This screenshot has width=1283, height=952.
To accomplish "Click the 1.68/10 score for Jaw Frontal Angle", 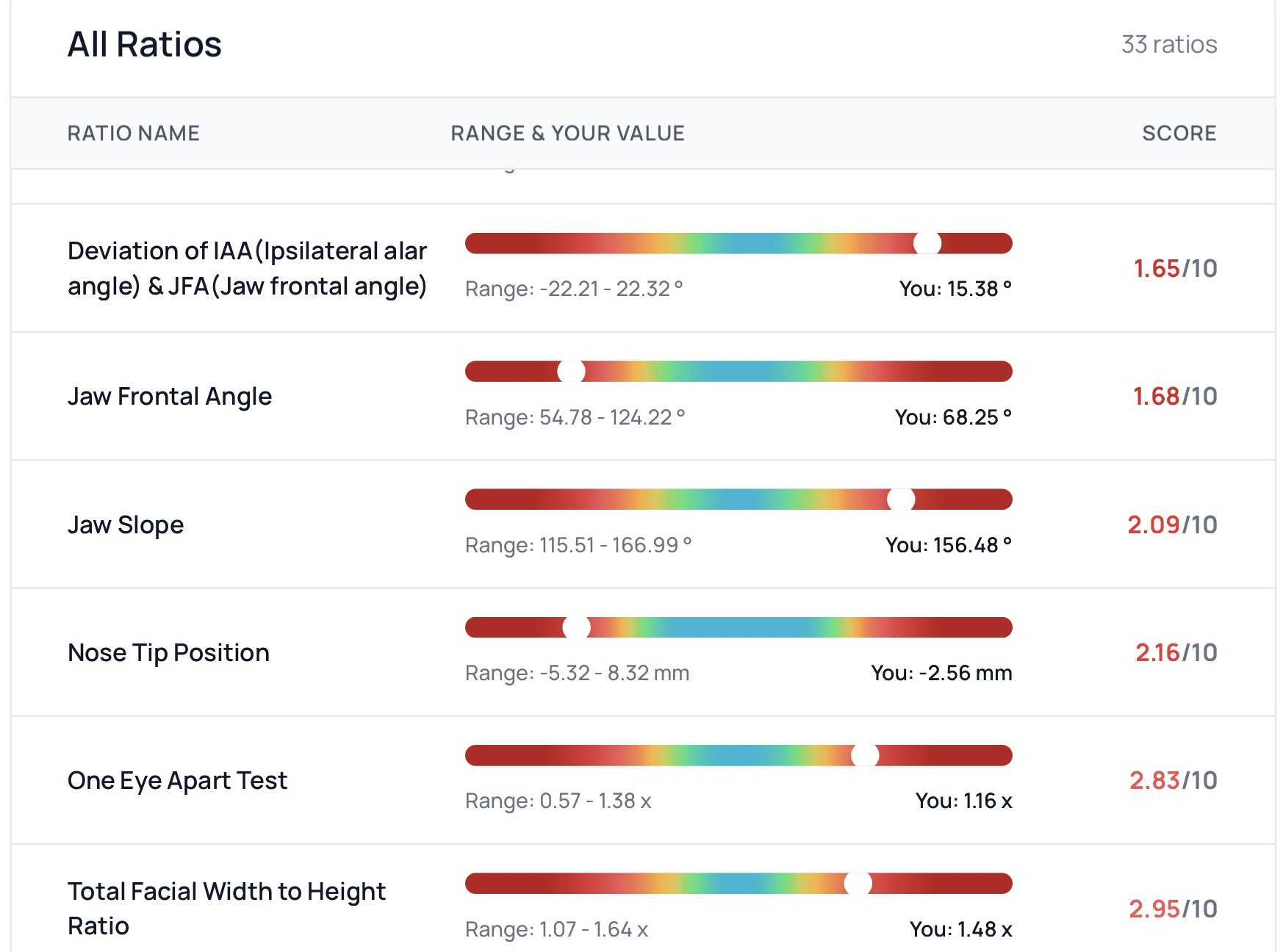I will pyautogui.click(x=1174, y=397).
